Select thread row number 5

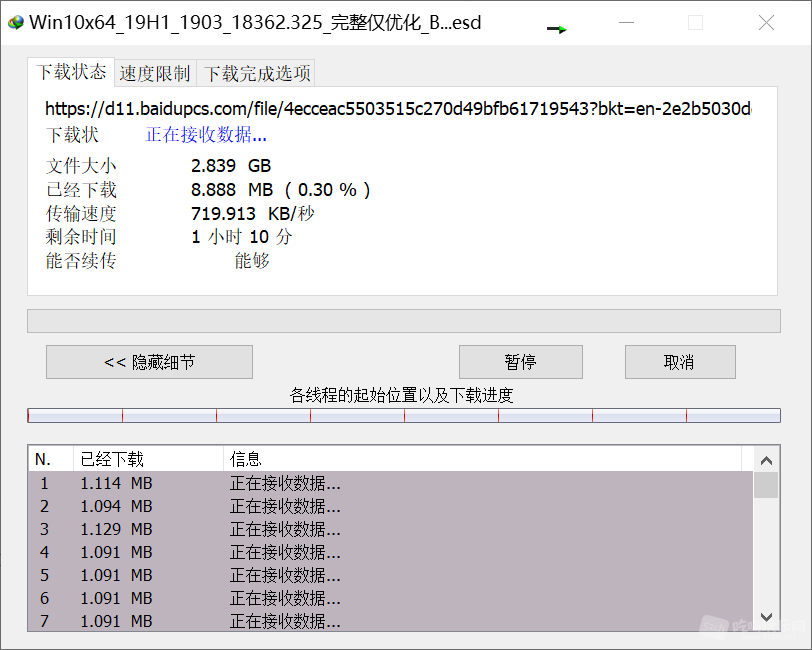click(x=390, y=575)
